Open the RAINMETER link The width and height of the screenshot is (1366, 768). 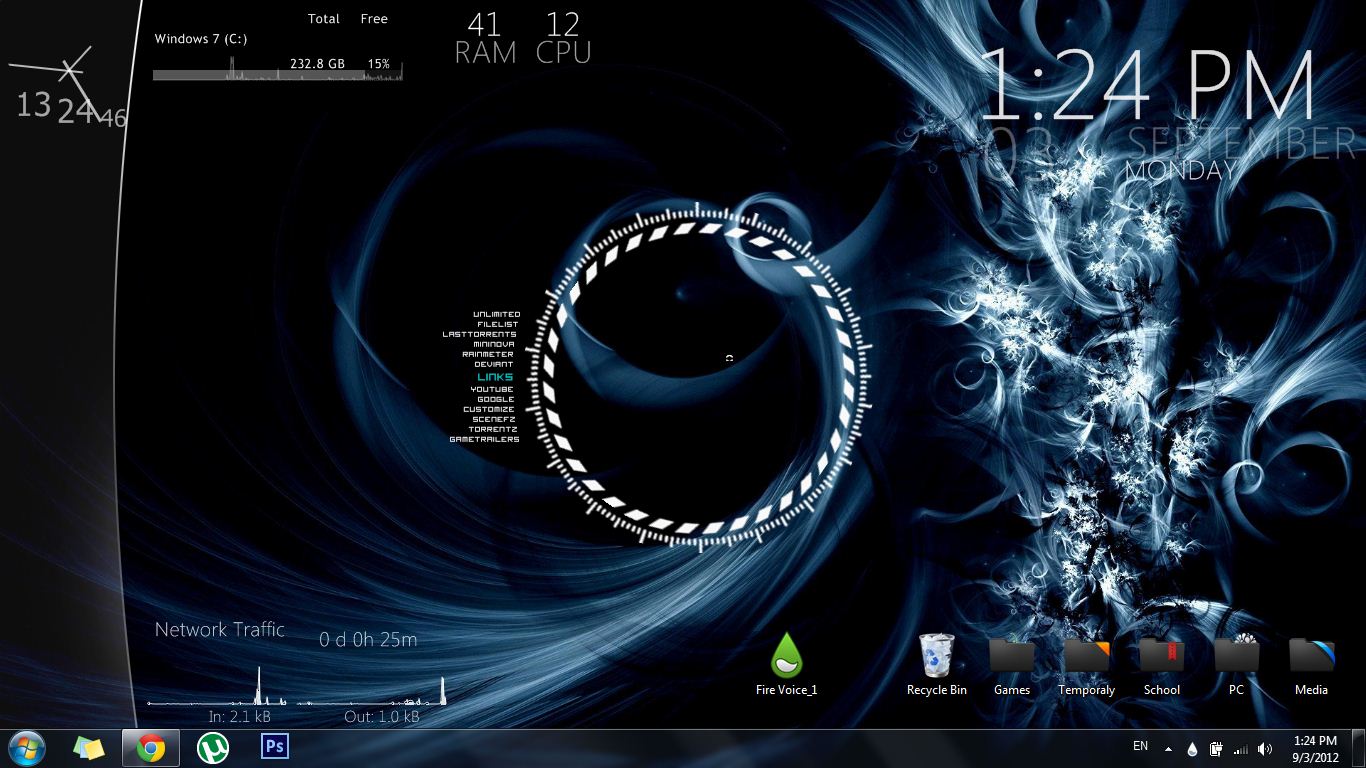[x=488, y=354]
